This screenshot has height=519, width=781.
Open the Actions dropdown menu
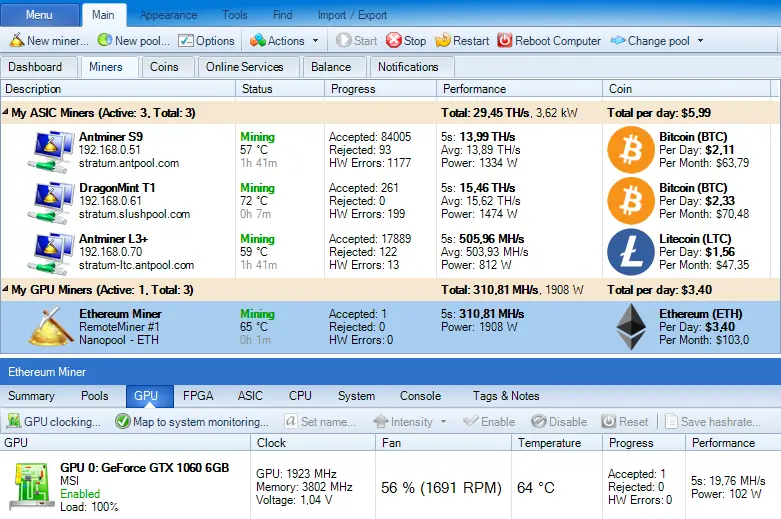pos(285,41)
